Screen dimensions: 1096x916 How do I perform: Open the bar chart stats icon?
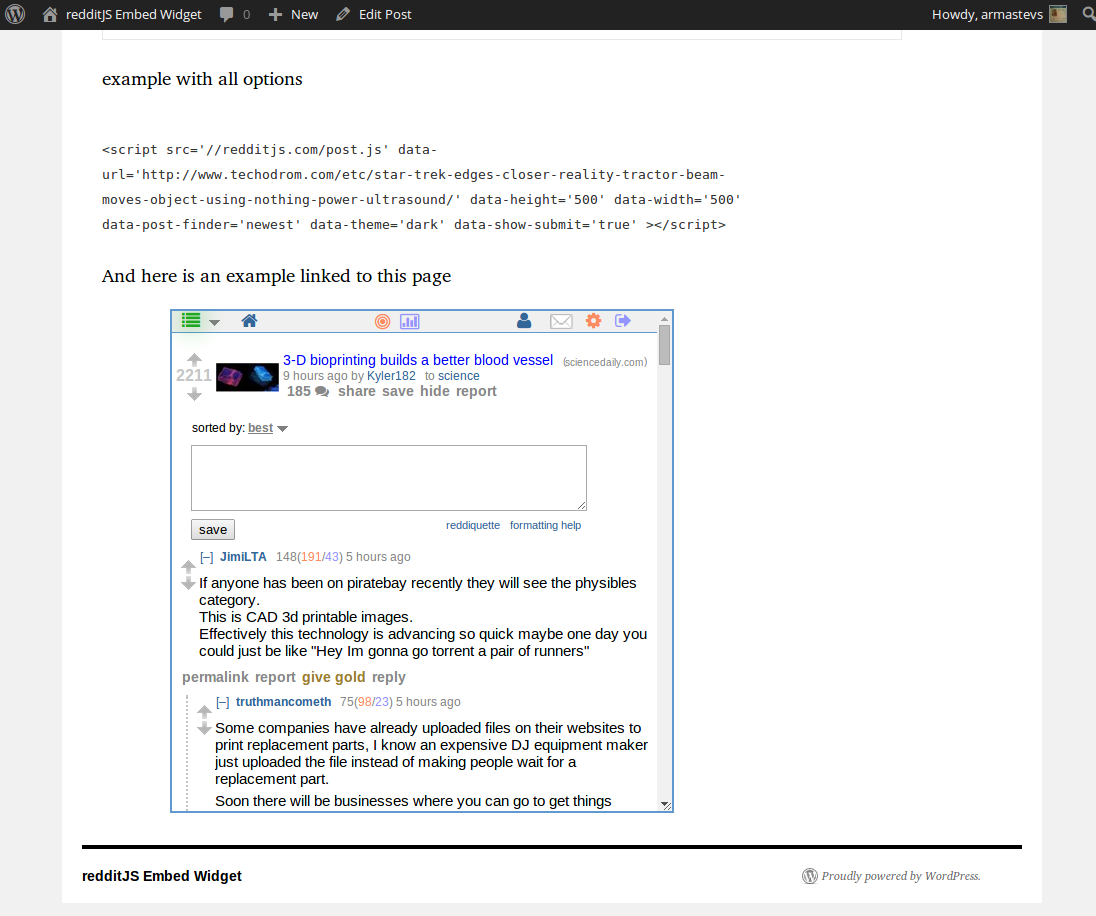[410, 322]
